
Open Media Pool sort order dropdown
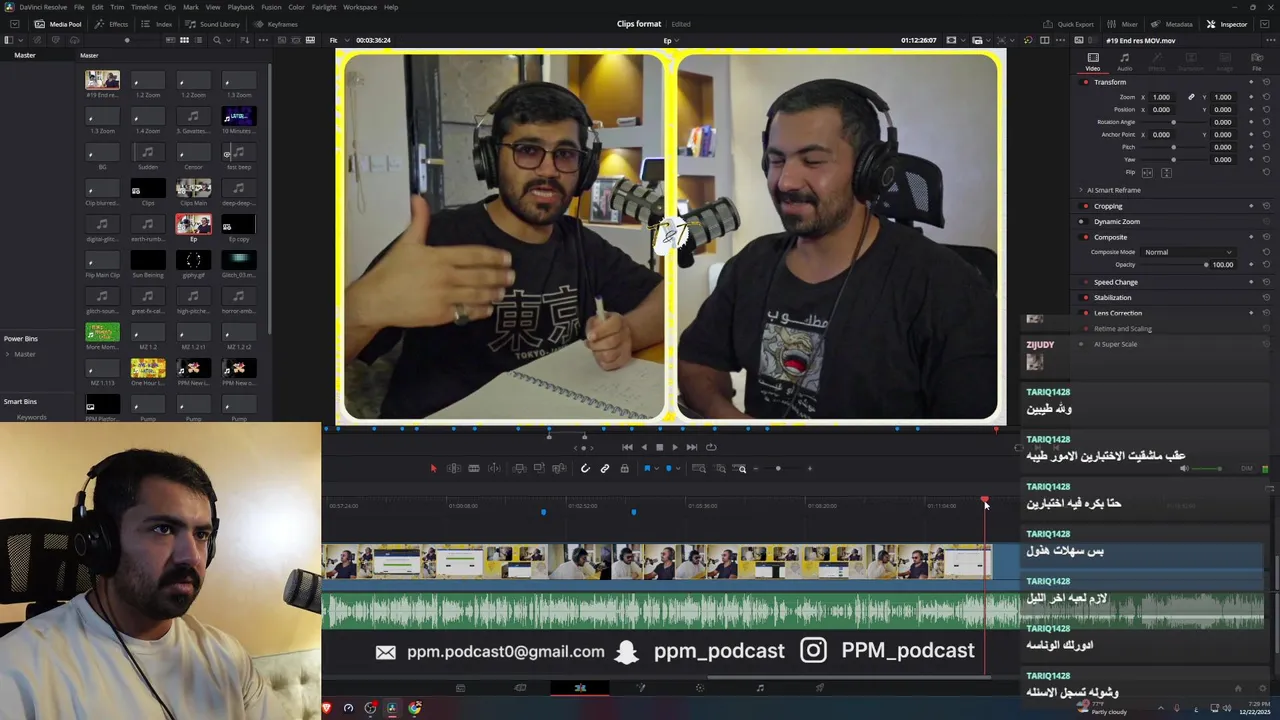(x=244, y=40)
